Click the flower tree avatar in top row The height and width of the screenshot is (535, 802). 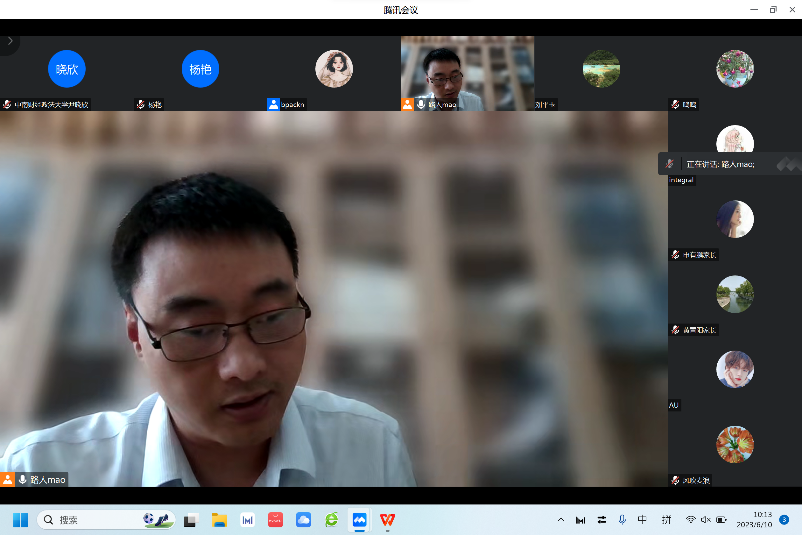click(x=735, y=69)
